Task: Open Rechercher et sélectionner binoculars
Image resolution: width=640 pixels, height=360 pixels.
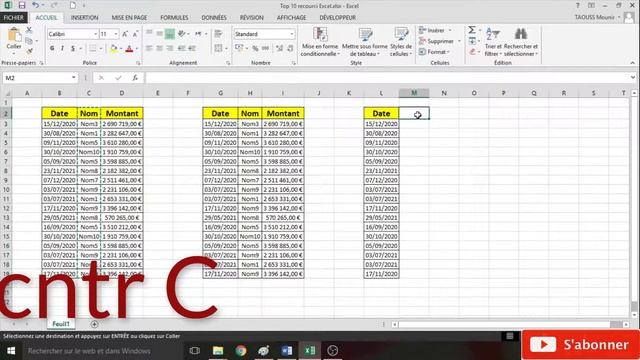Action: [521, 42]
